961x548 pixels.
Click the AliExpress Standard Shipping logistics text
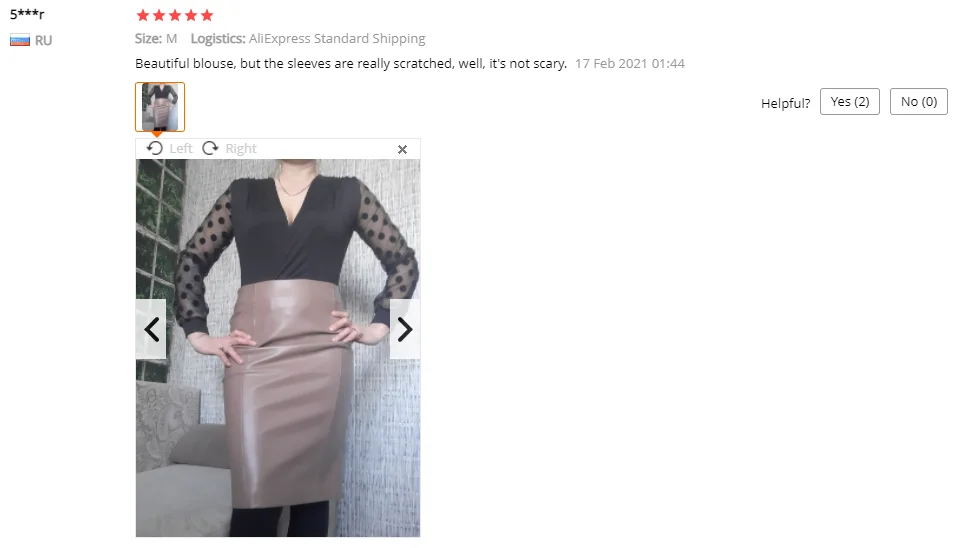(337, 39)
